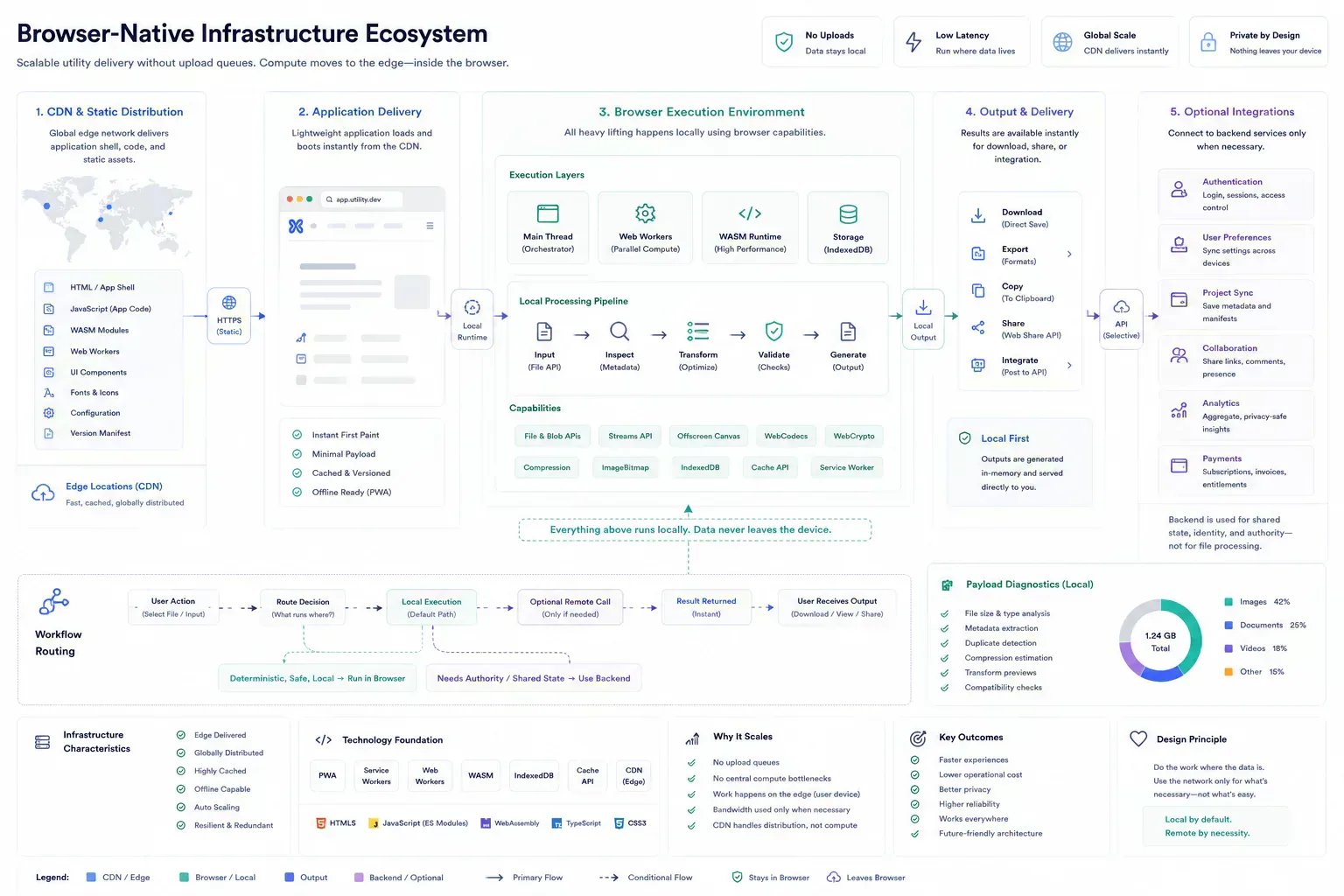The height and width of the screenshot is (896, 1344).
Task: Toggle the Edge Delivered check
Action: click(181, 735)
